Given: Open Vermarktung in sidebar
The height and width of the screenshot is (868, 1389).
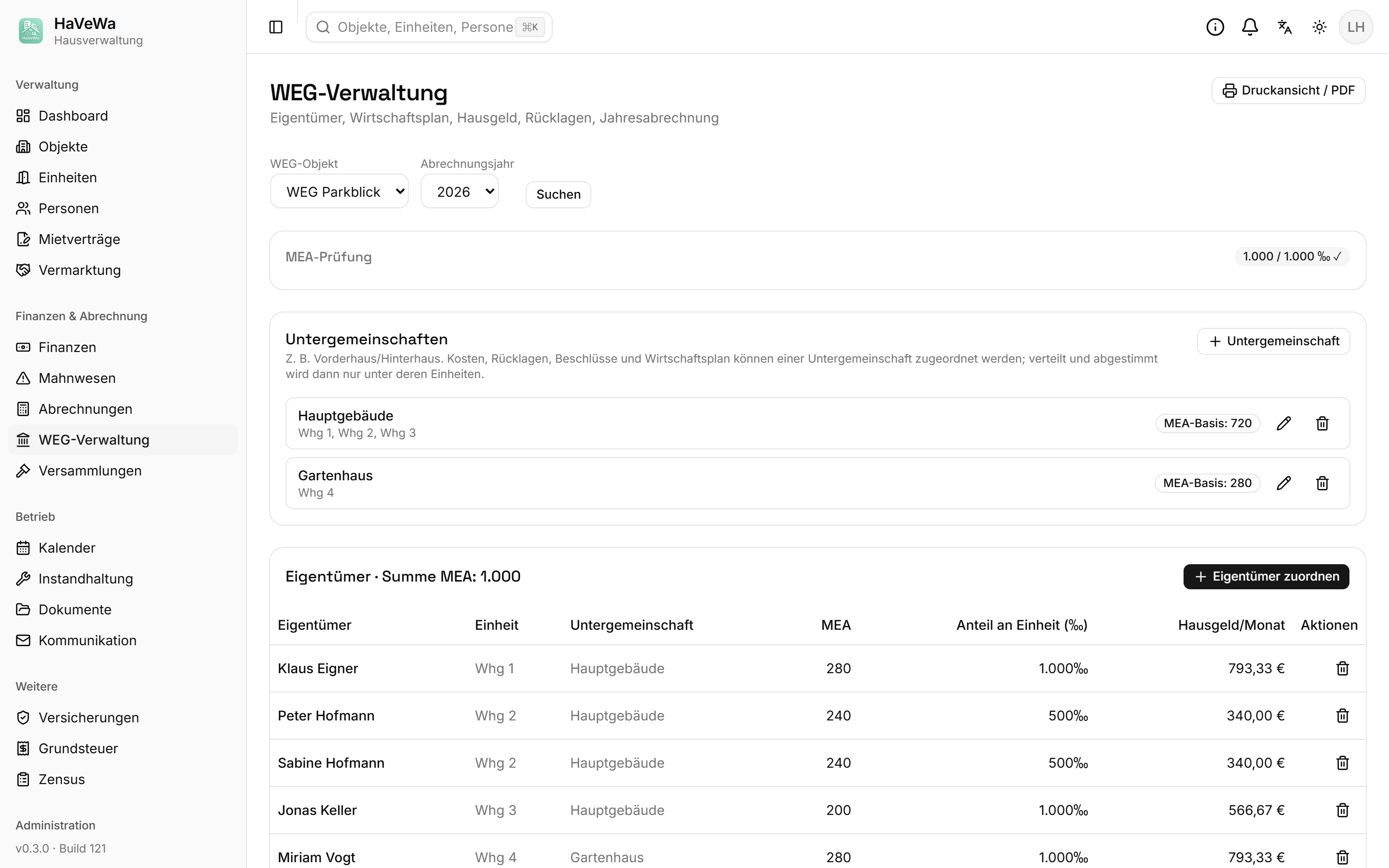Looking at the screenshot, I should click(123, 271).
